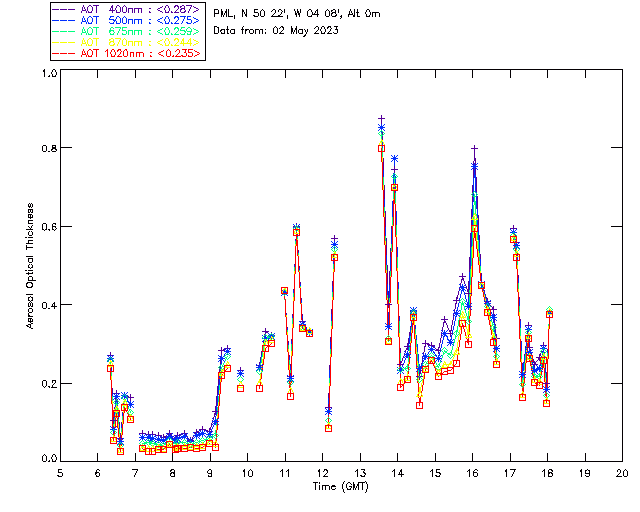
Task: Click the x-axis tick label 9
Action: (210, 474)
